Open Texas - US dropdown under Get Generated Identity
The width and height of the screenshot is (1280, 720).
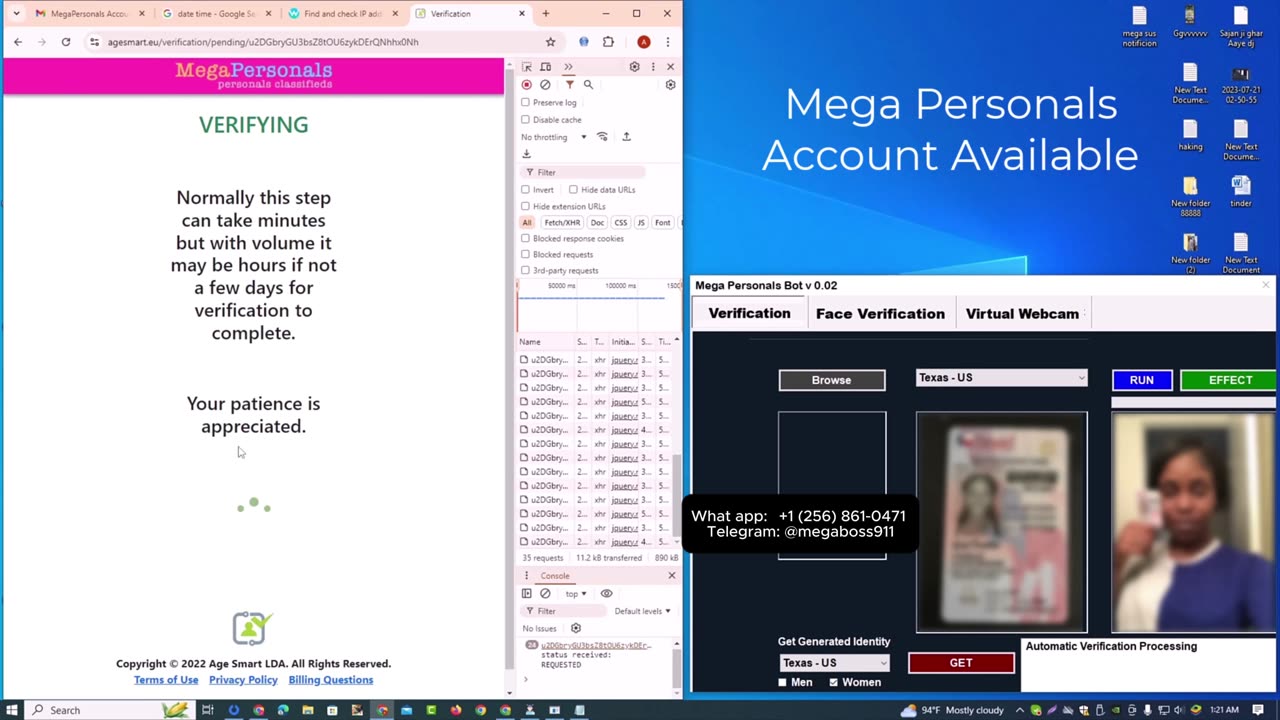coord(834,663)
